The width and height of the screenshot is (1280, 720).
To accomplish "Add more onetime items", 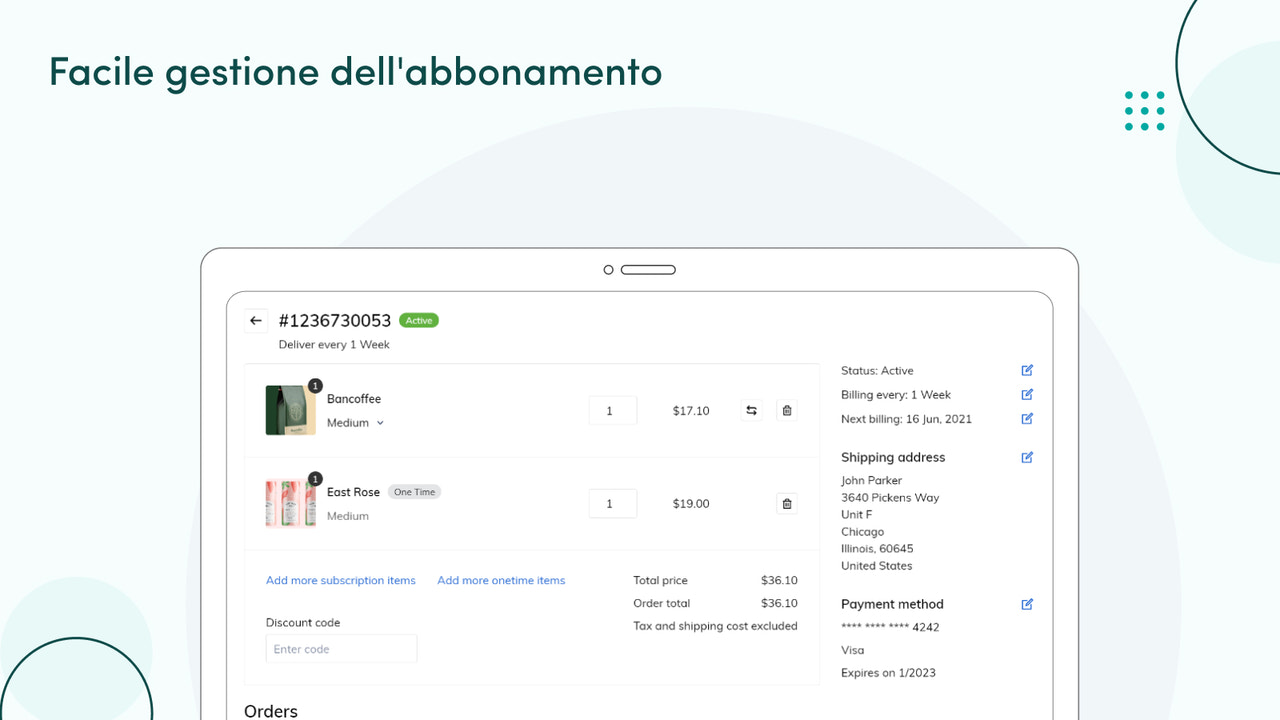I will 501,580.
